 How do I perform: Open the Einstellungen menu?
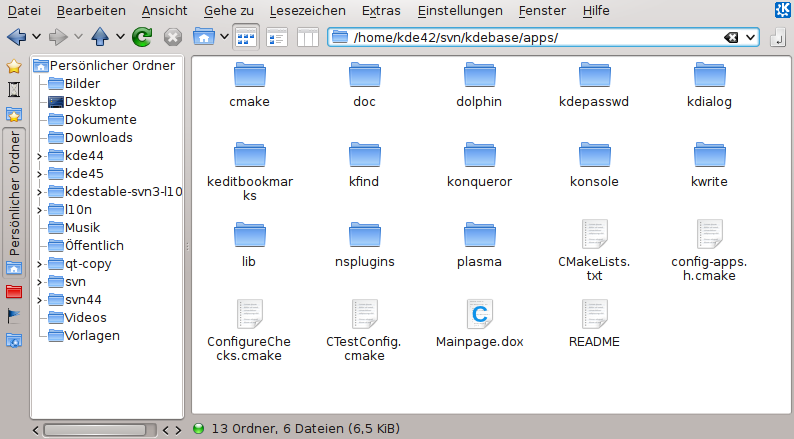459,10
